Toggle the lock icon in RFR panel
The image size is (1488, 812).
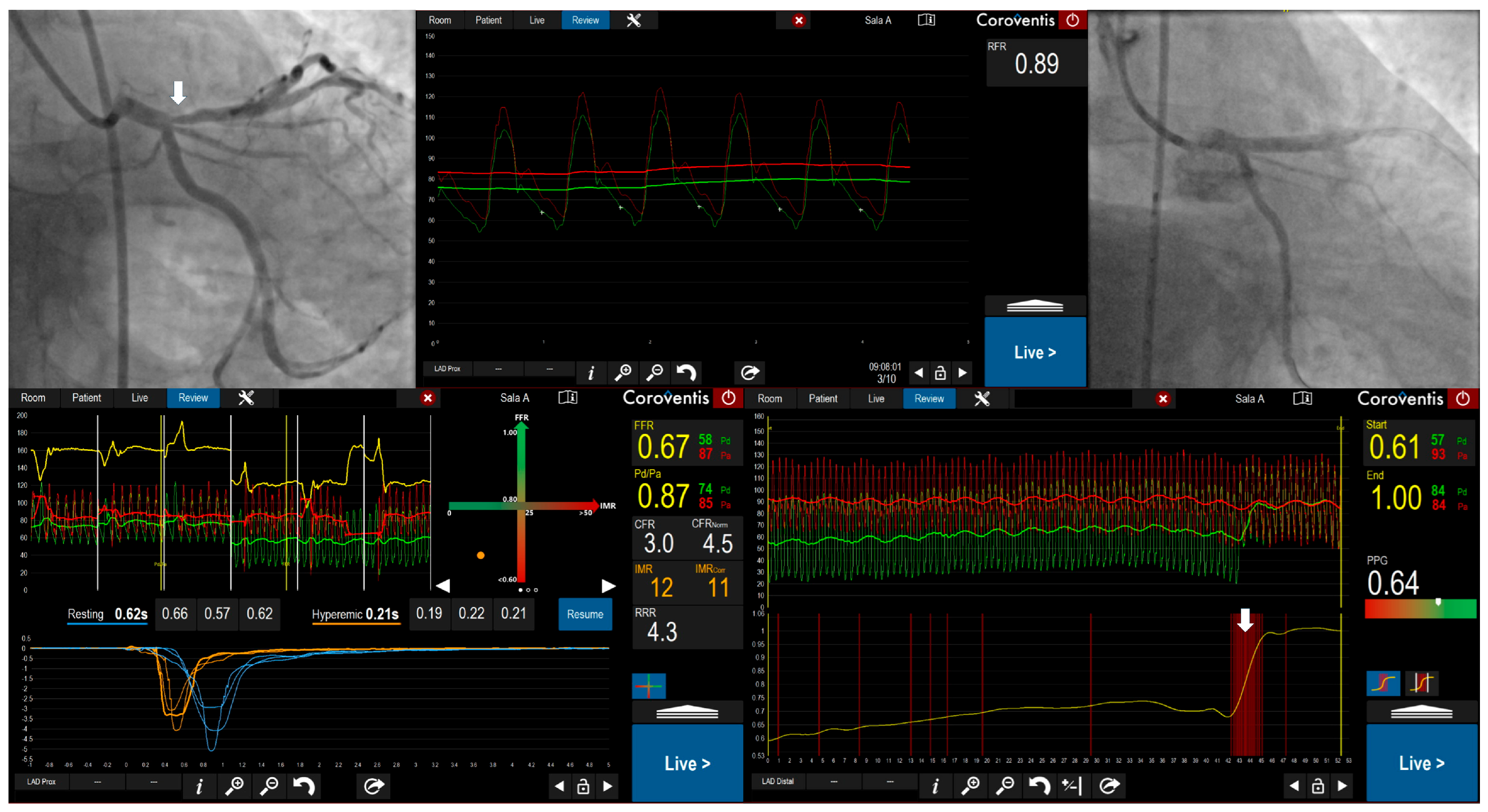pyautogui.click(x=940, y=373)
